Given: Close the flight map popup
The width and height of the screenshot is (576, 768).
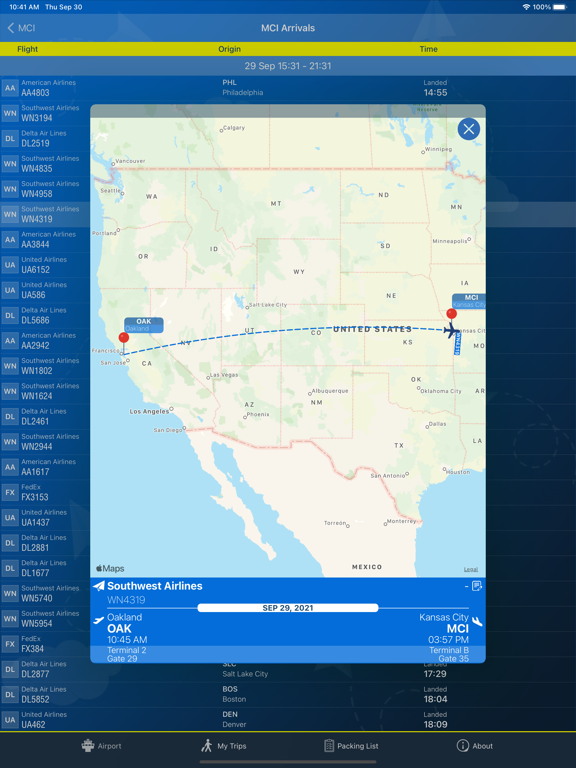Looking at the screenshot, I should tap(469, 129).
